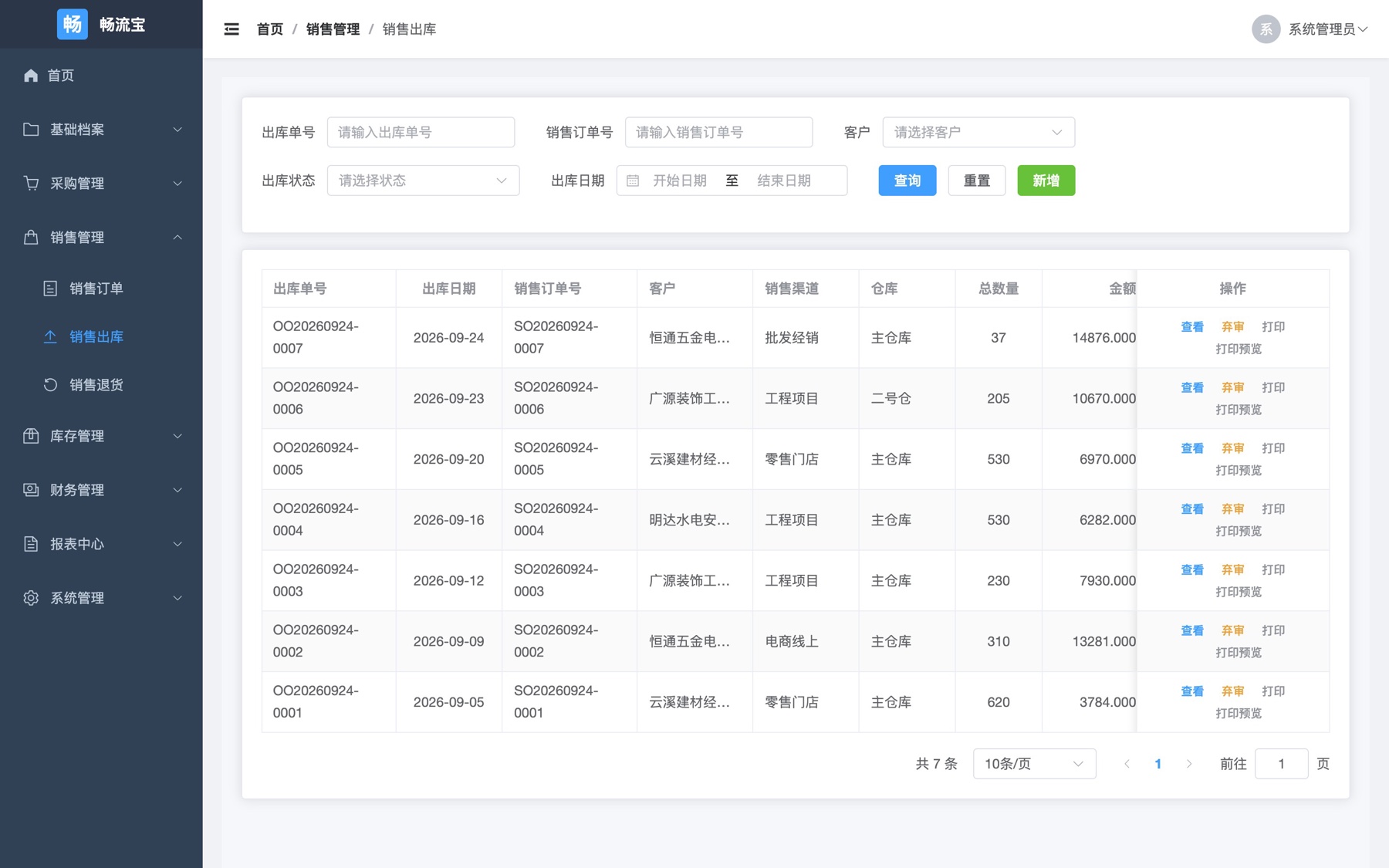
Task: Click the document icon for 销售订单
Action: (50, 289)
